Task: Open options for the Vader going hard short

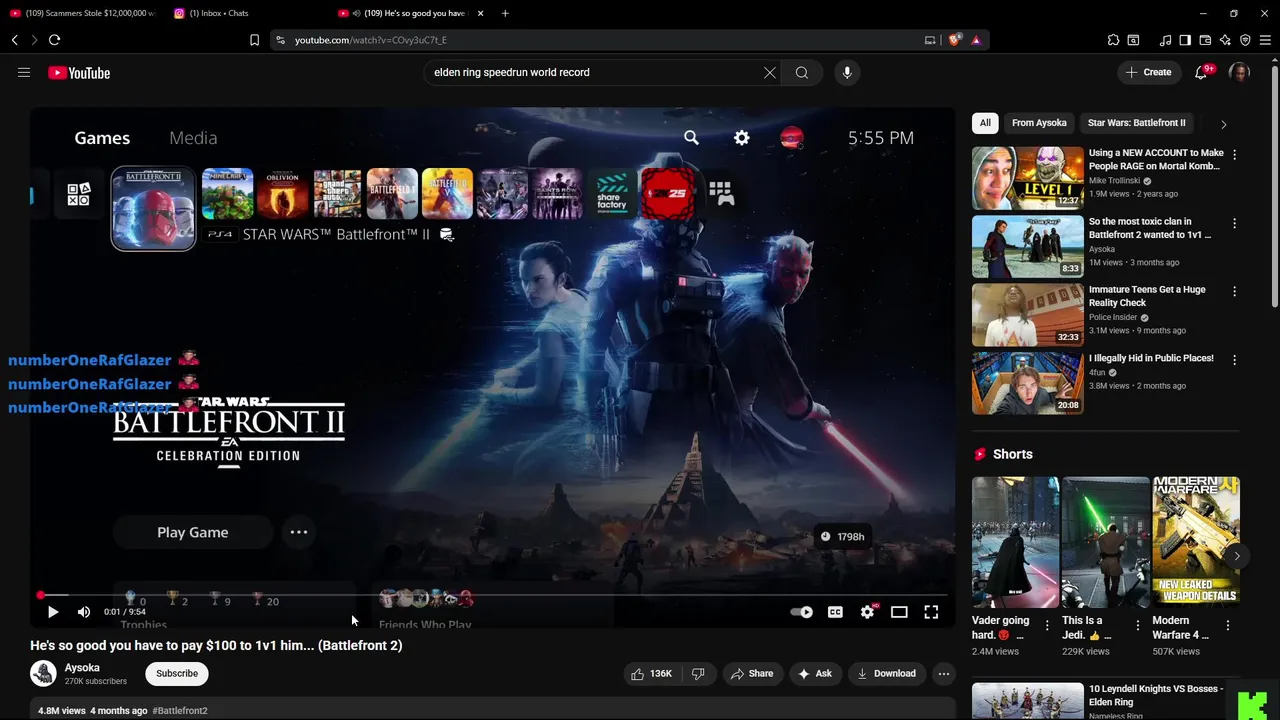Action: [1047, 626]
